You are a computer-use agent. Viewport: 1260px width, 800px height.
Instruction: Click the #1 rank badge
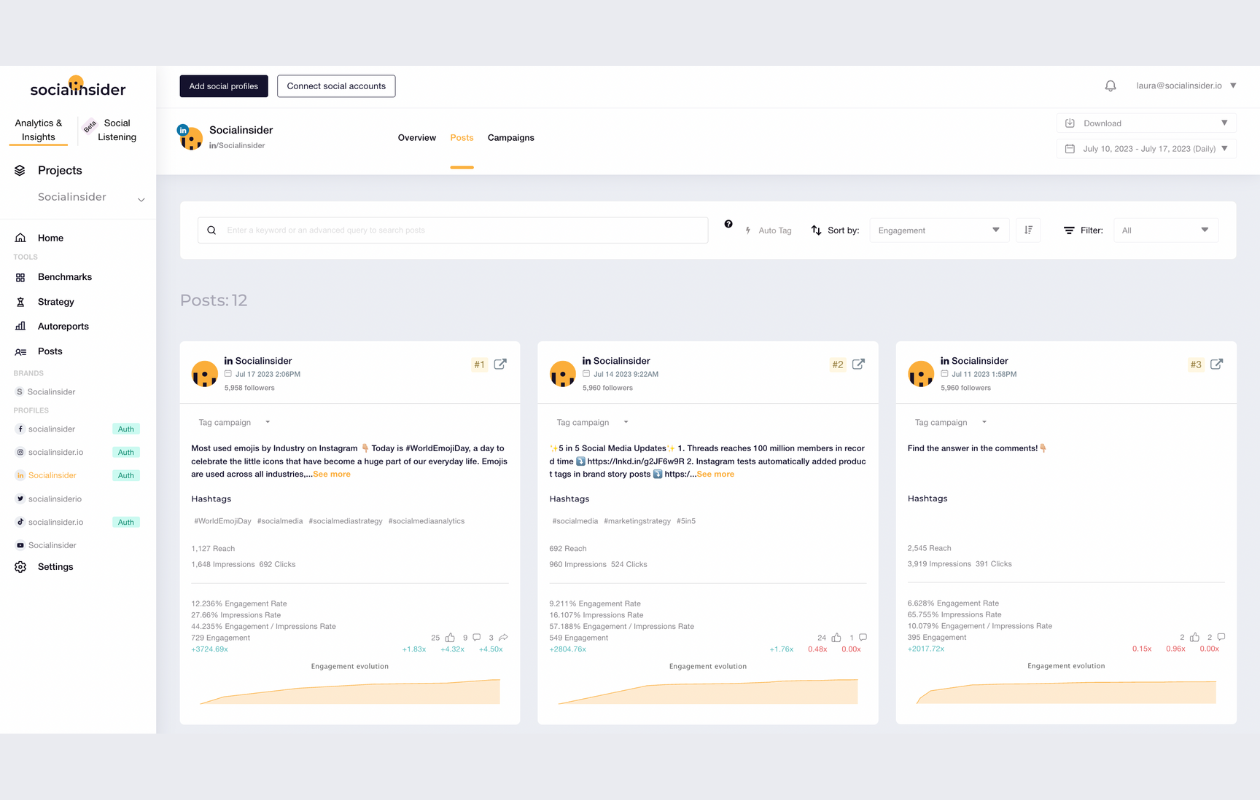(x=479, y=365)
